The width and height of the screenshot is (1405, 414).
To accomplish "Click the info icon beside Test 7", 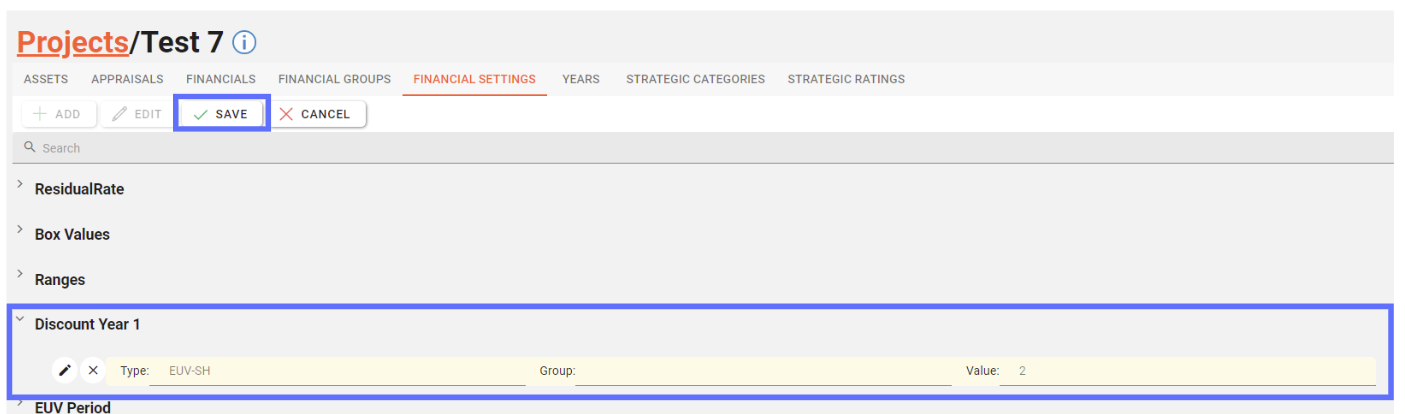I will 245,43.
